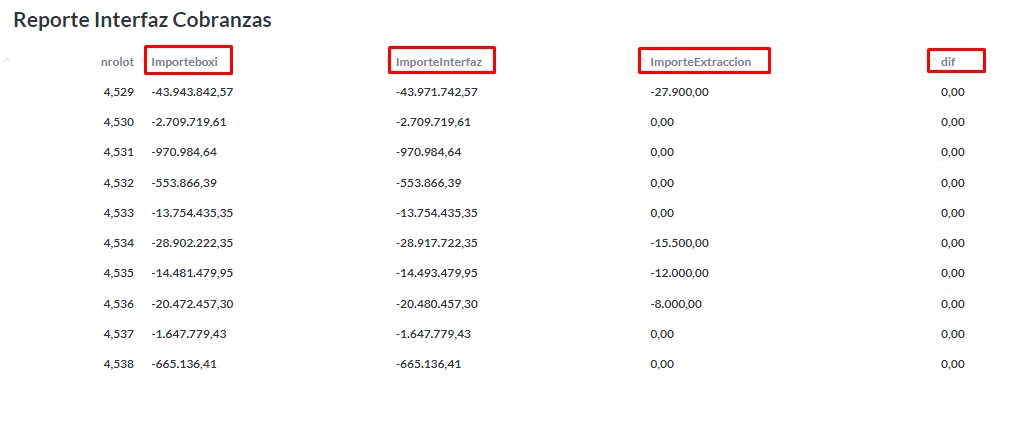Click ImporteInterfaz value -1.647.779,43
Viewport: 1015px width, 424px height.
433,334
